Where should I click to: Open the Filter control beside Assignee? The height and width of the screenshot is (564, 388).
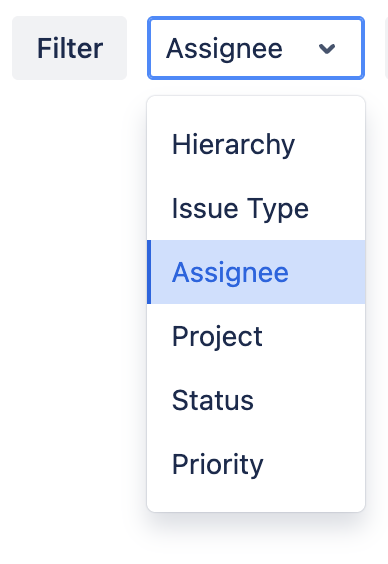pos(69,48)
